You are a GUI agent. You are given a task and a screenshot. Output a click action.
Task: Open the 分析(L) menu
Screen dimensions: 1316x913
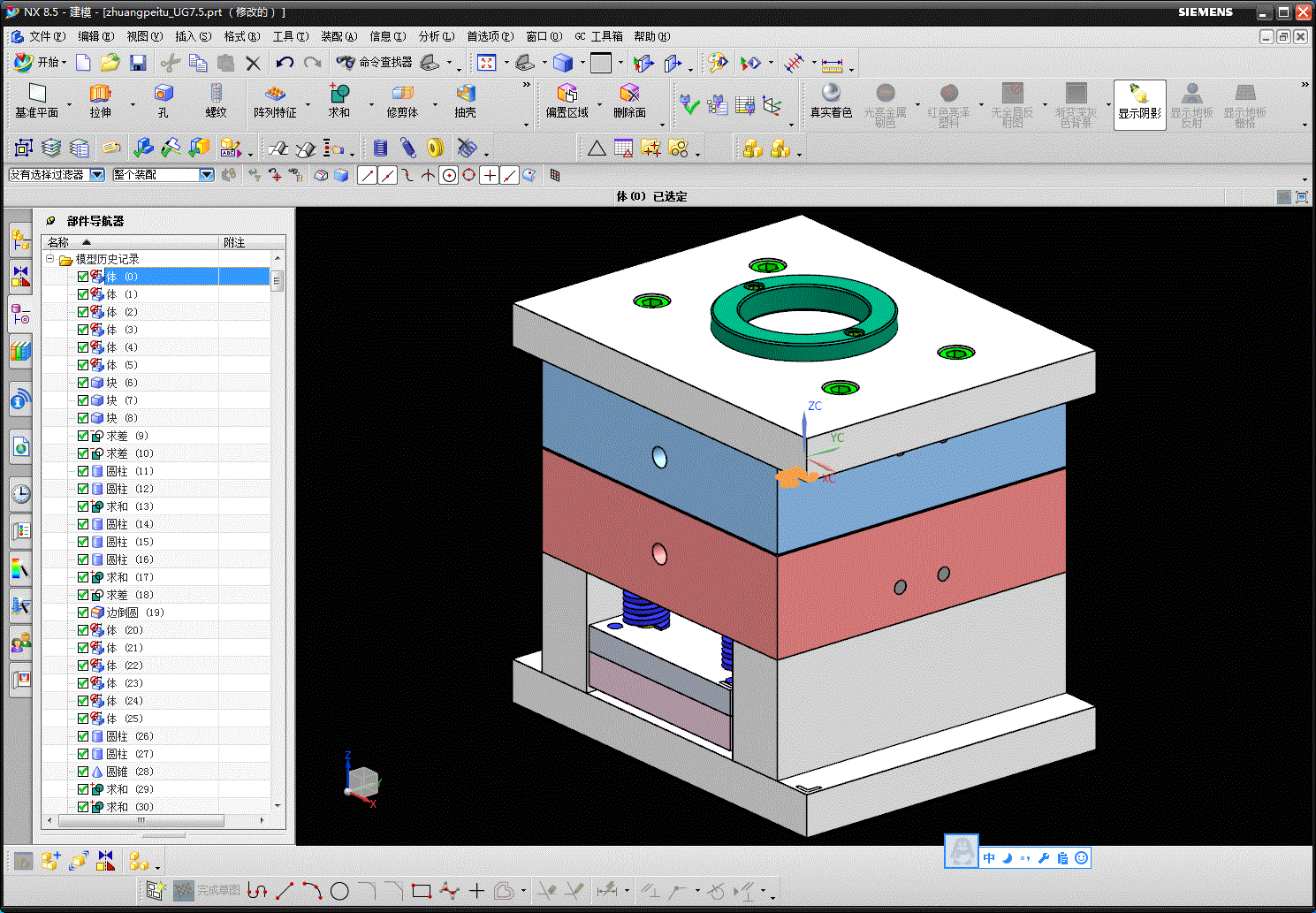click(436, 36)
